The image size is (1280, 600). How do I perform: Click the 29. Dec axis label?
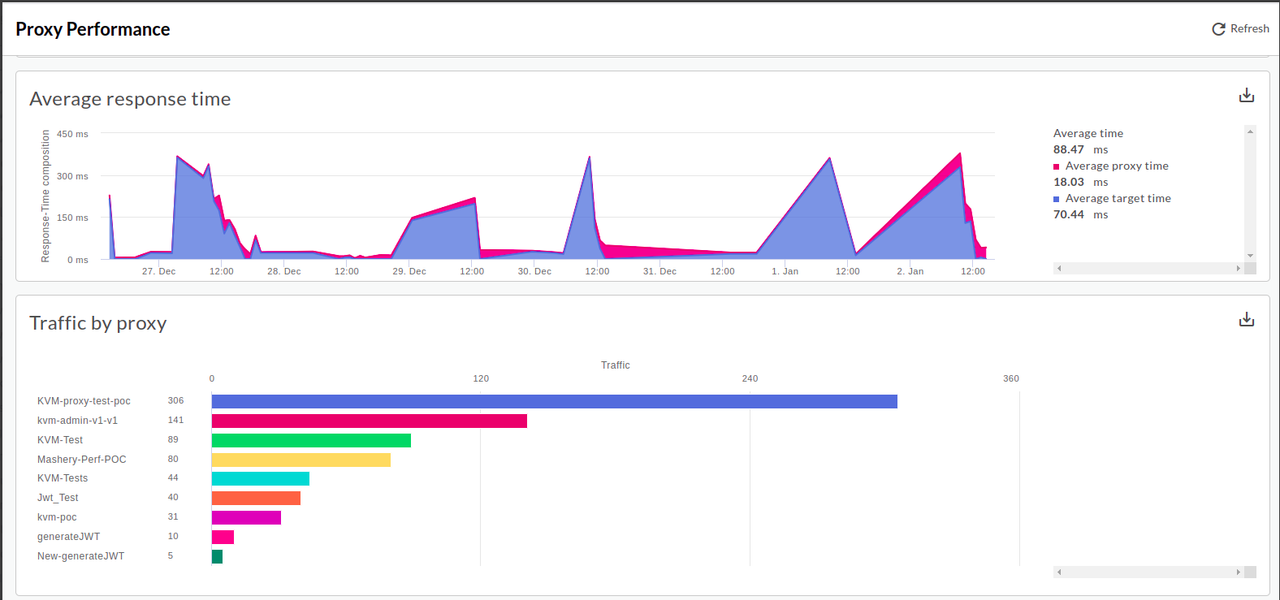[409, 271]
